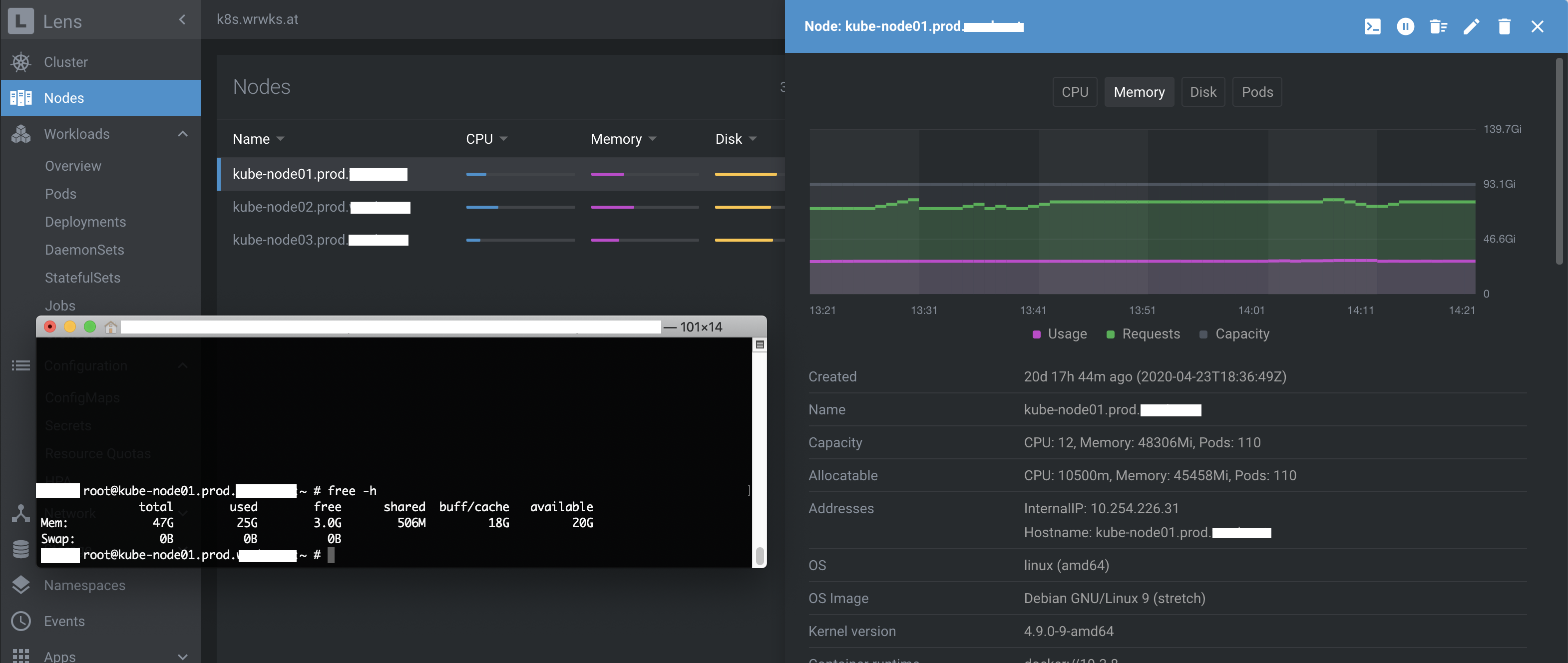Viewport: 1568px width, 663px height.
Task: Open Deployments from the sidebar
Action: pos(85,222)
